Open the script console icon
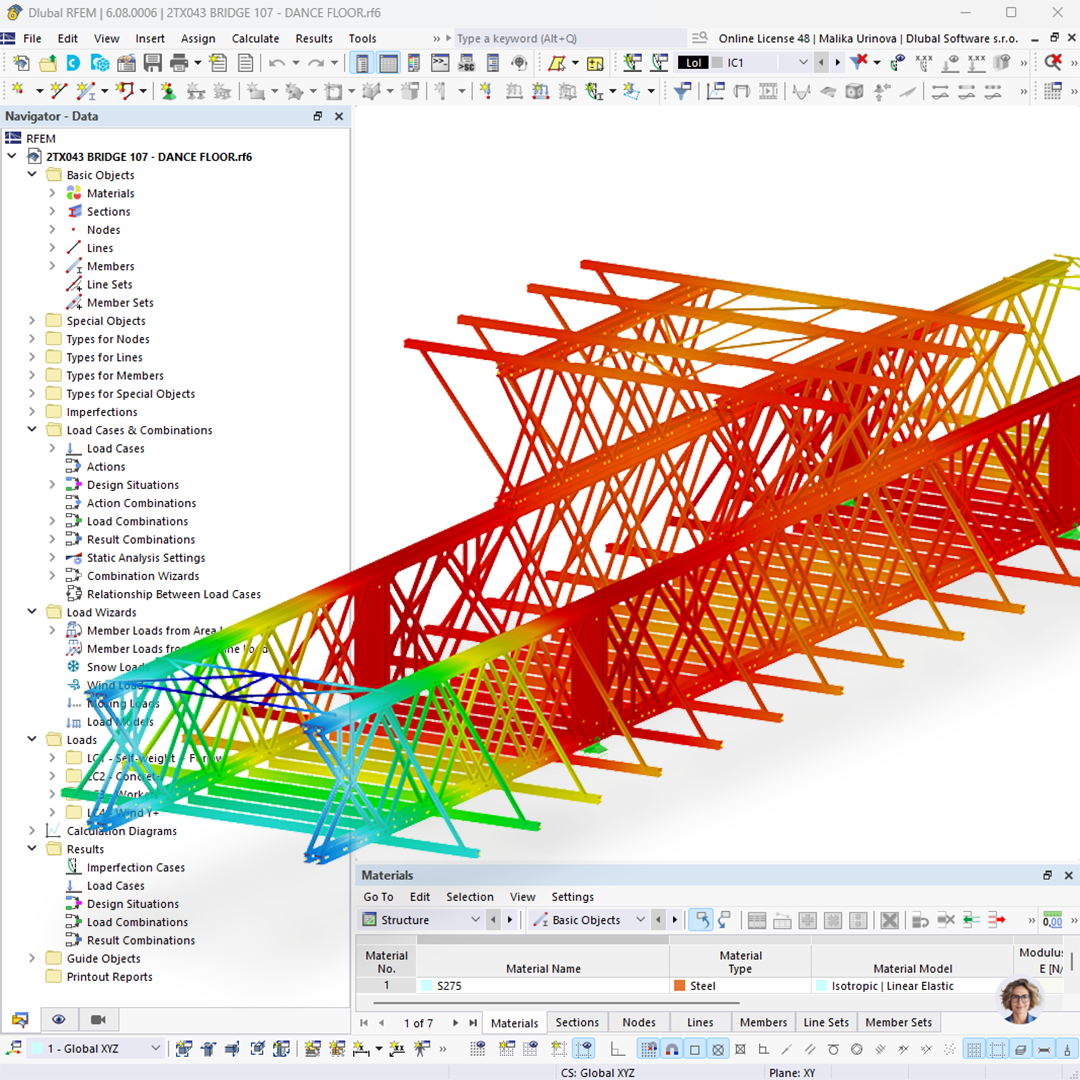Screen dimensions: 1080x1080 pyautogui.click(x=440, y=63)
